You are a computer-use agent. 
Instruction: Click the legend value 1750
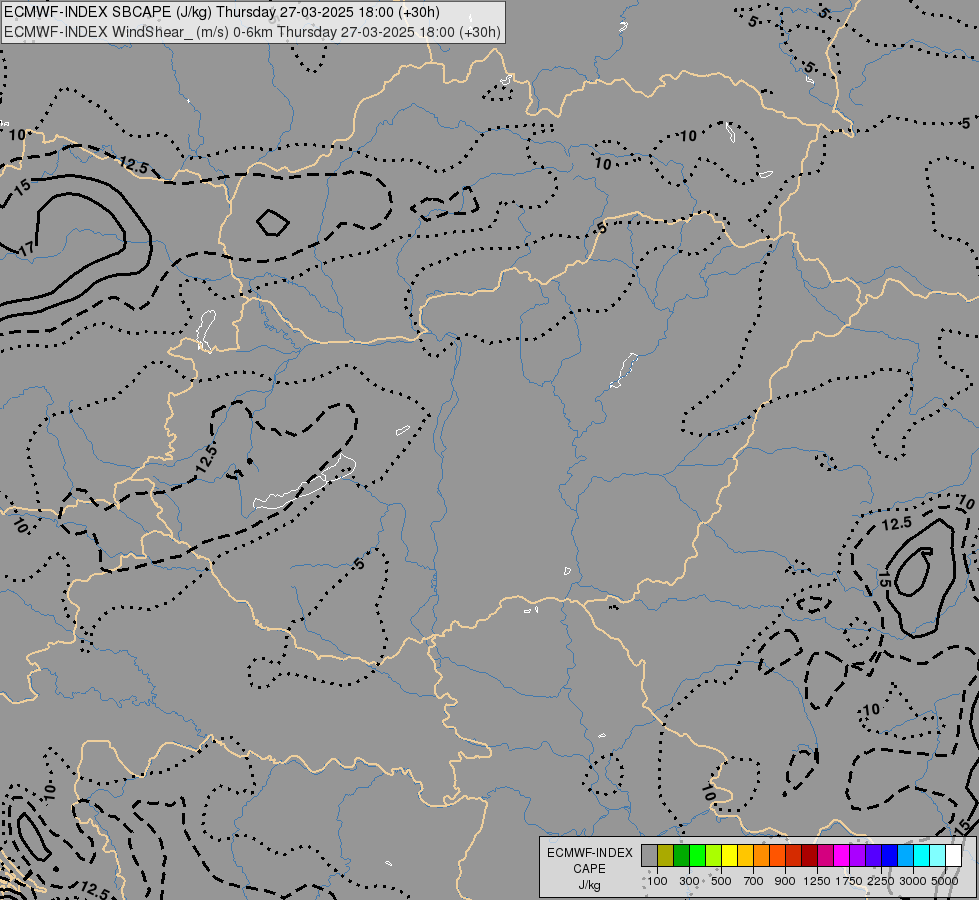[849, 881]
